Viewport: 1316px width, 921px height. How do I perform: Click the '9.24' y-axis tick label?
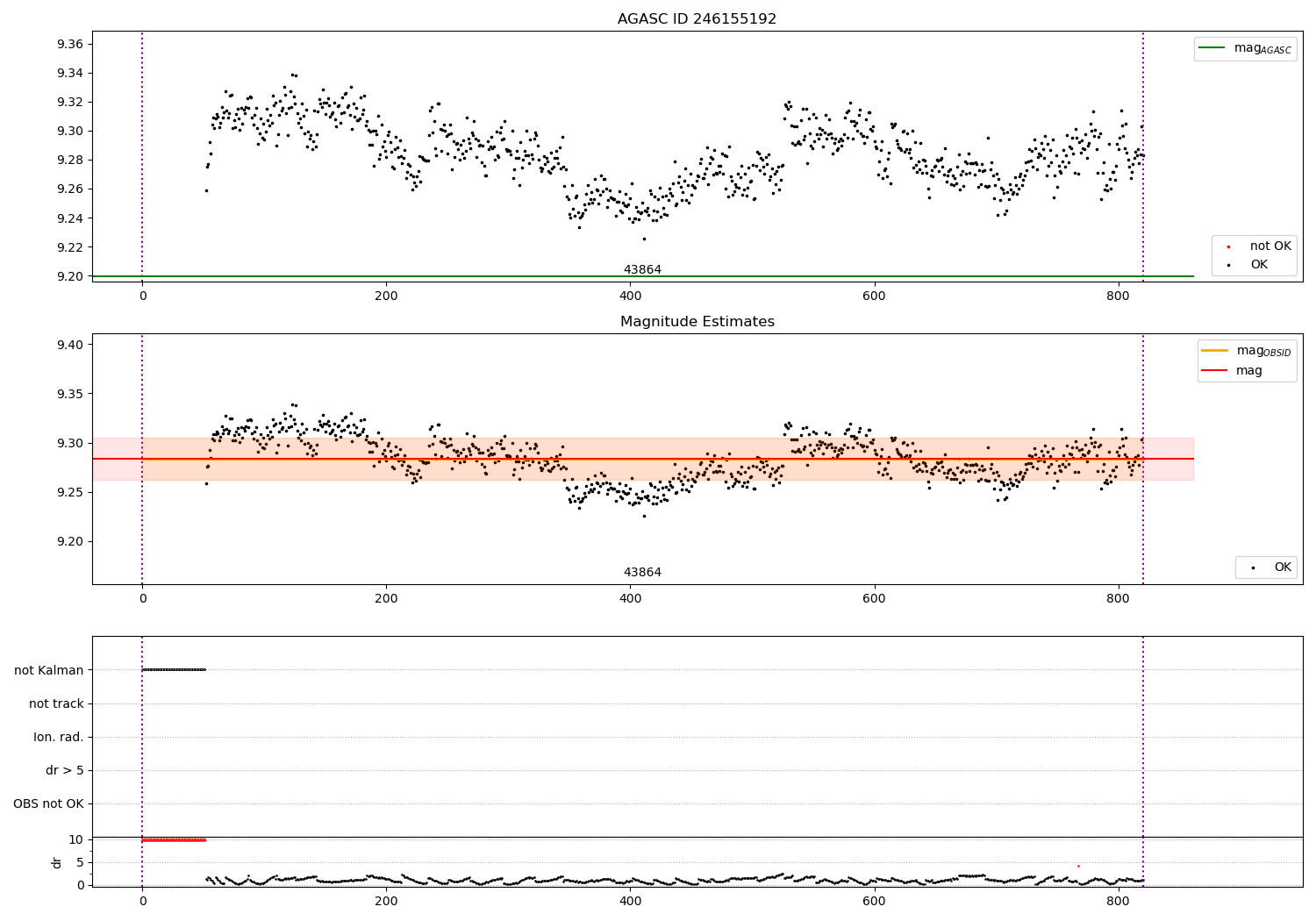pyautogui.click(x=69, y=218)
